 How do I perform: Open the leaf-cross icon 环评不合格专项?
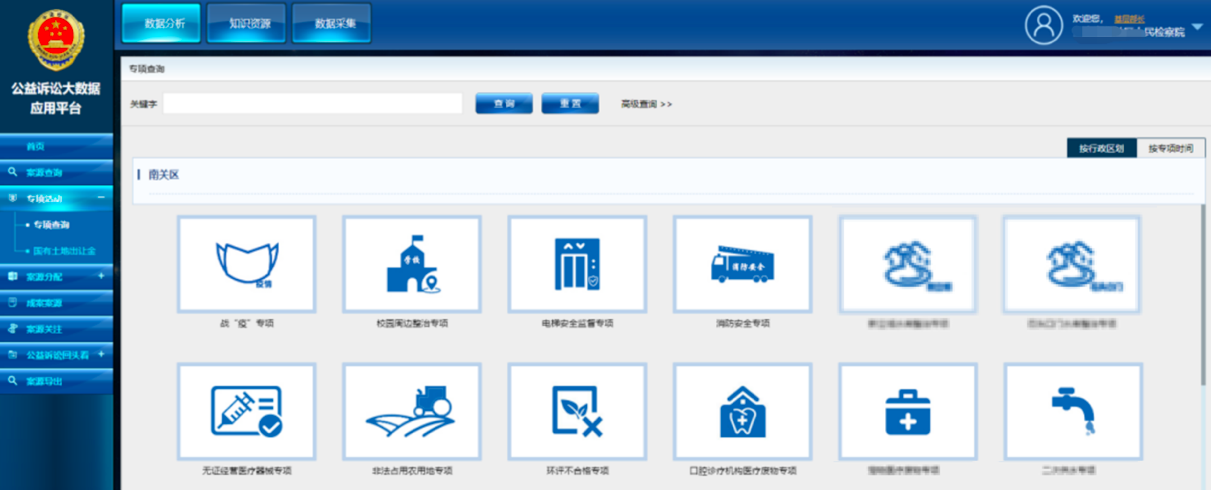(576, 411)
